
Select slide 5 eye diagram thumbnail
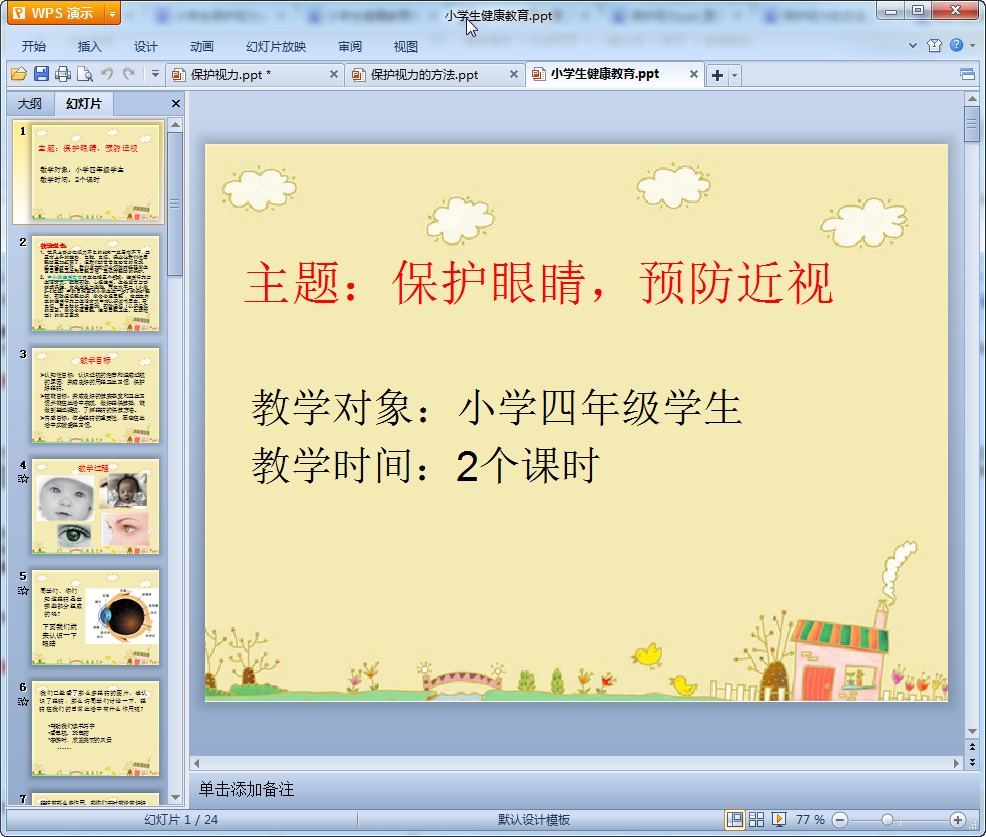[x=96, y=618]
